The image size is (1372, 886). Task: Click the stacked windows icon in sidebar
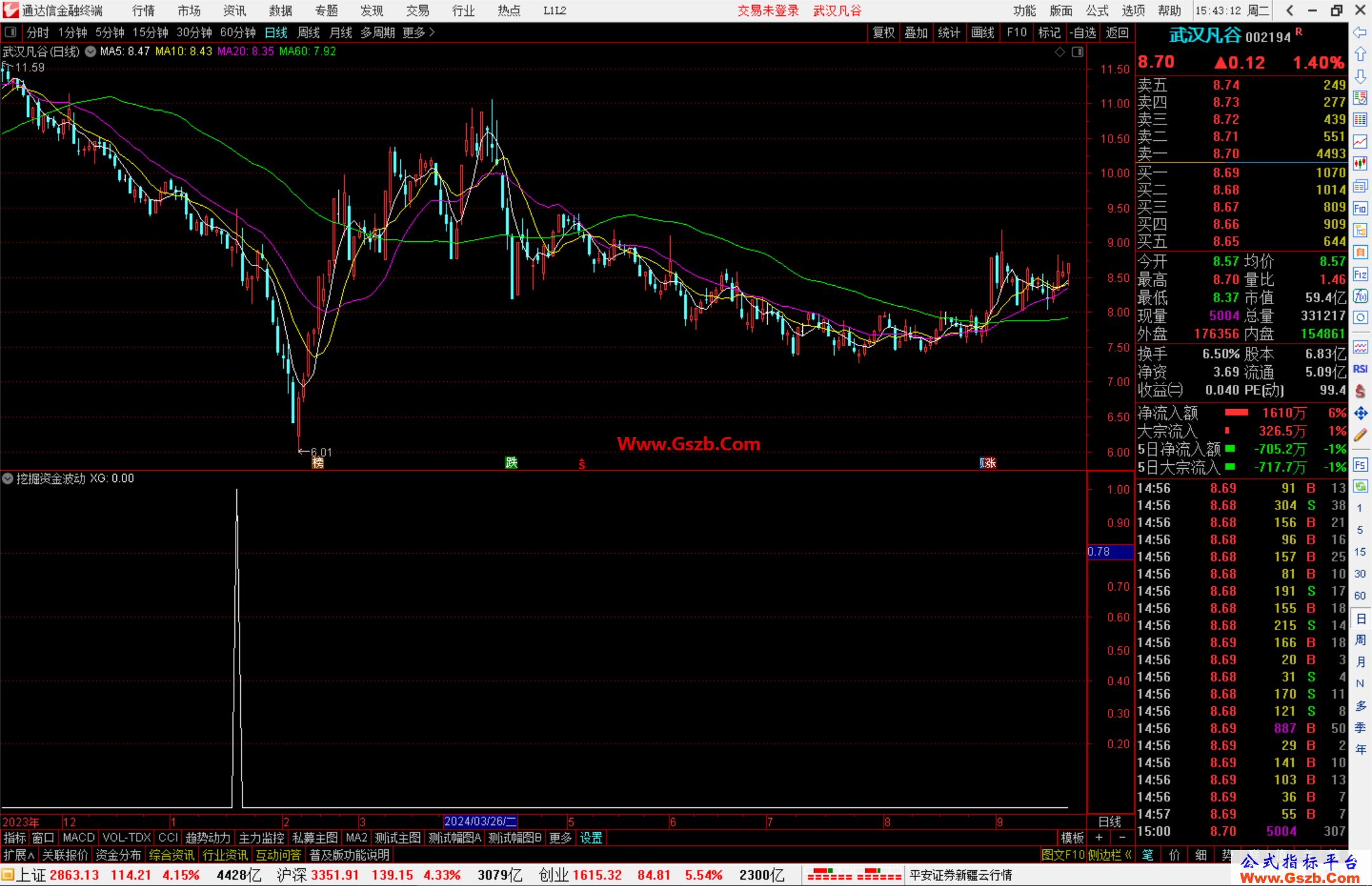[x=1360, y=186]
